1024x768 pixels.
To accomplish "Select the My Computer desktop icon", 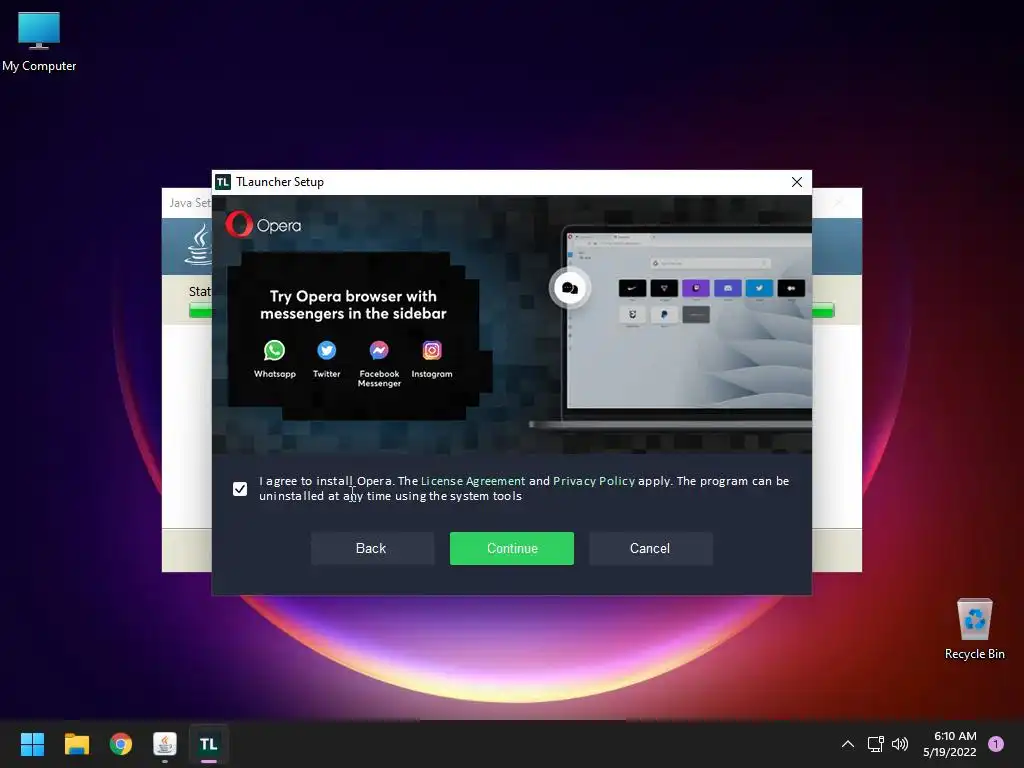I will [39, 40].
